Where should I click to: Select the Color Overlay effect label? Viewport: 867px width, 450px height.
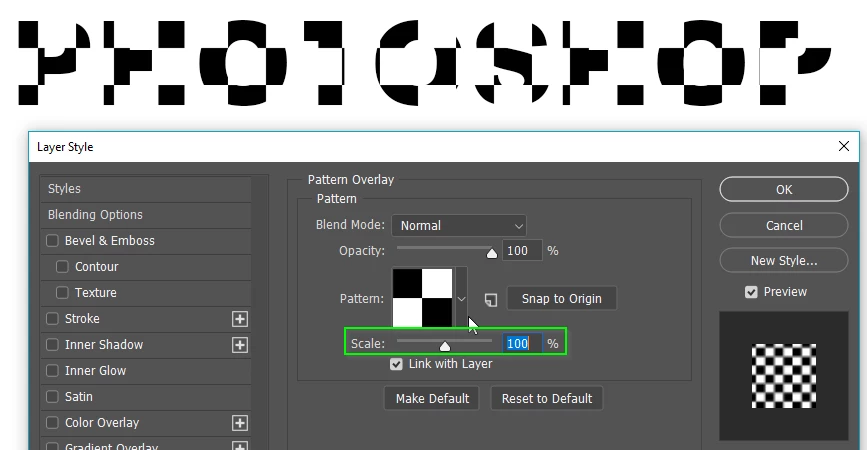coord(102,422)
